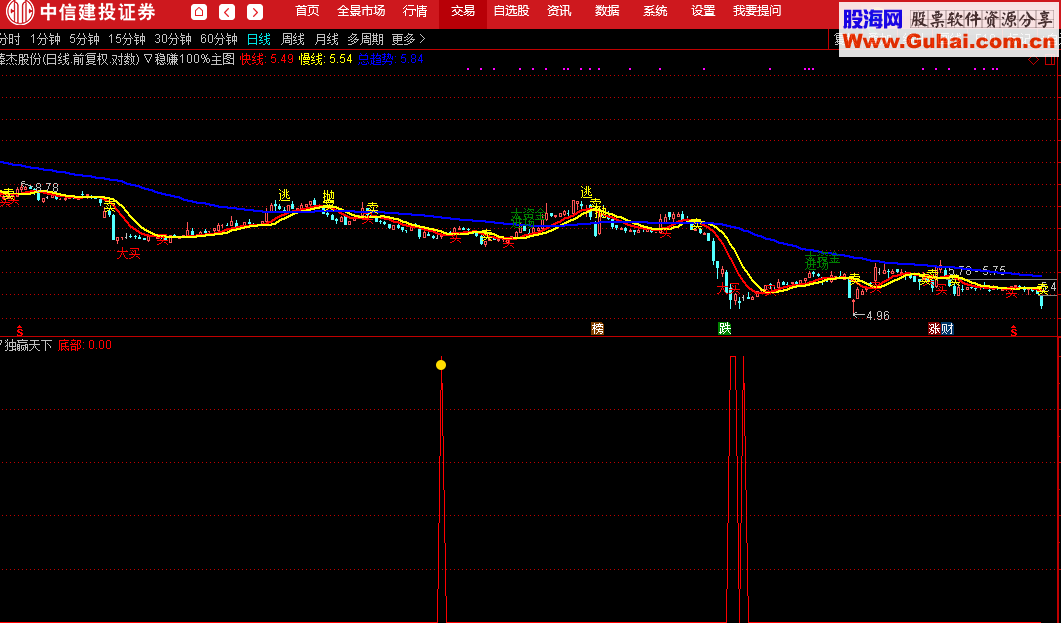Open the 首页 menu

point(307,11)
